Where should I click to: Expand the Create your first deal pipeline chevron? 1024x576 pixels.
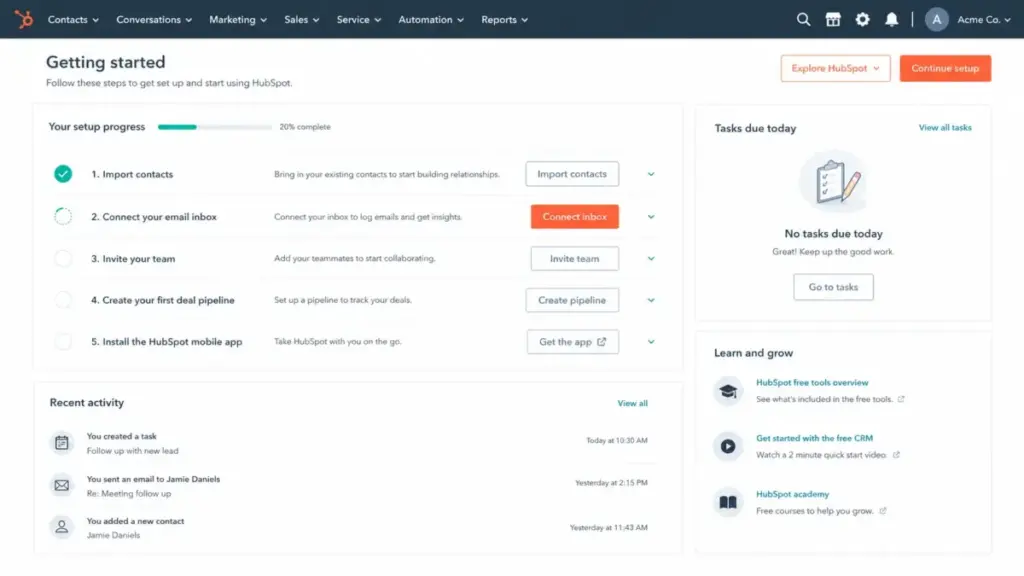(651, 300)
